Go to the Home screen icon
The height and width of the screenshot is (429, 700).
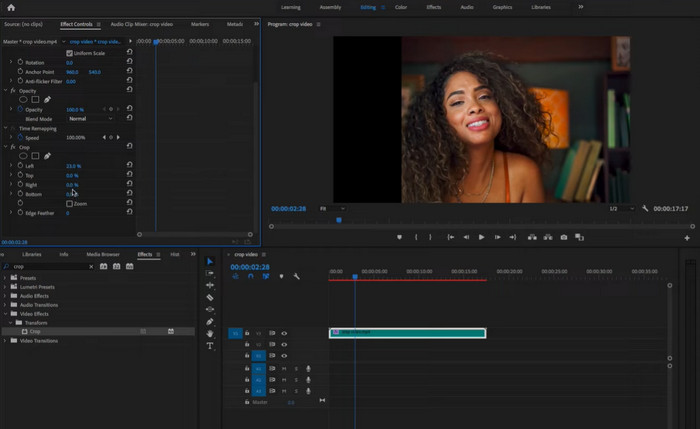pyautogui.click(x=11, y=7)
